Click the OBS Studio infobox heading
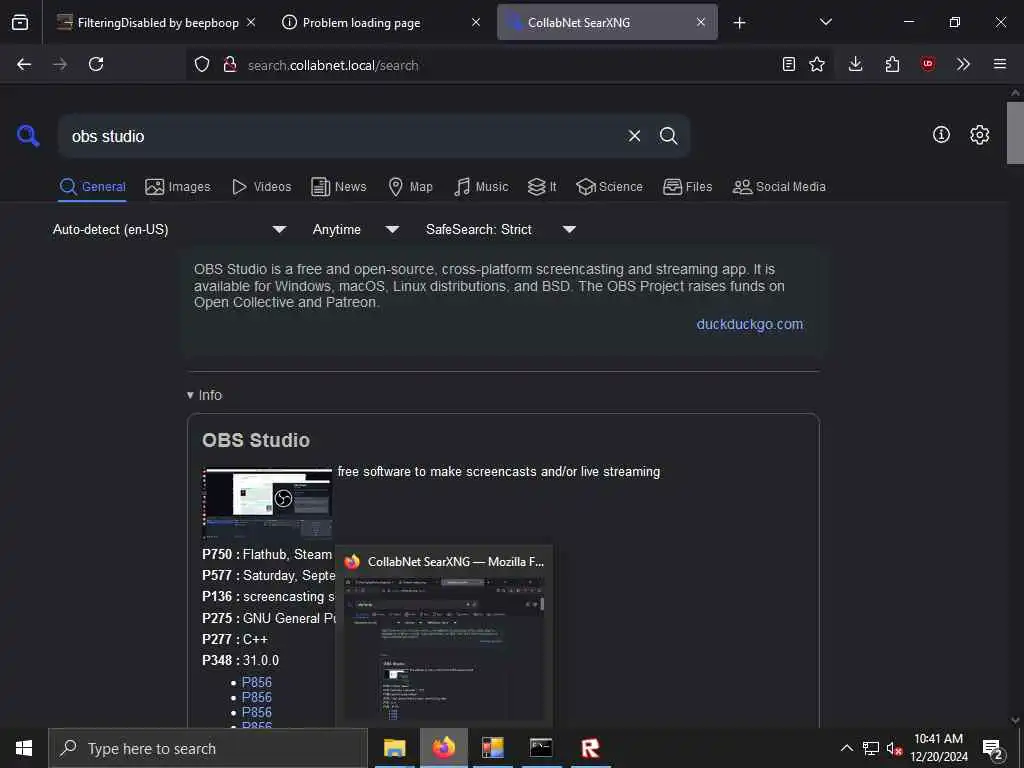This screenshot has width=1024, height=768. pyautogui.click(x=256, y=440)
